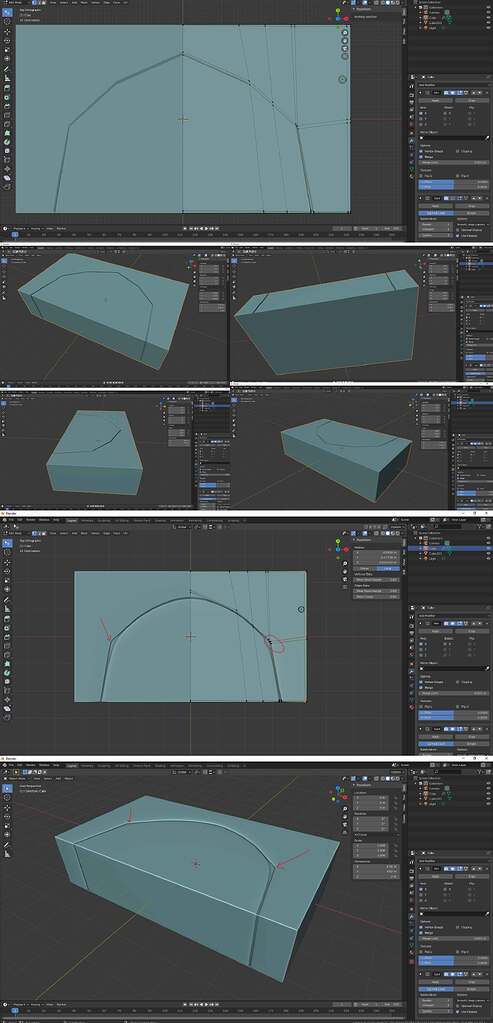
Task: Toggle the Merge checkbox in arch screenshot
Action: pyautogui.click(x=421, y=688)
